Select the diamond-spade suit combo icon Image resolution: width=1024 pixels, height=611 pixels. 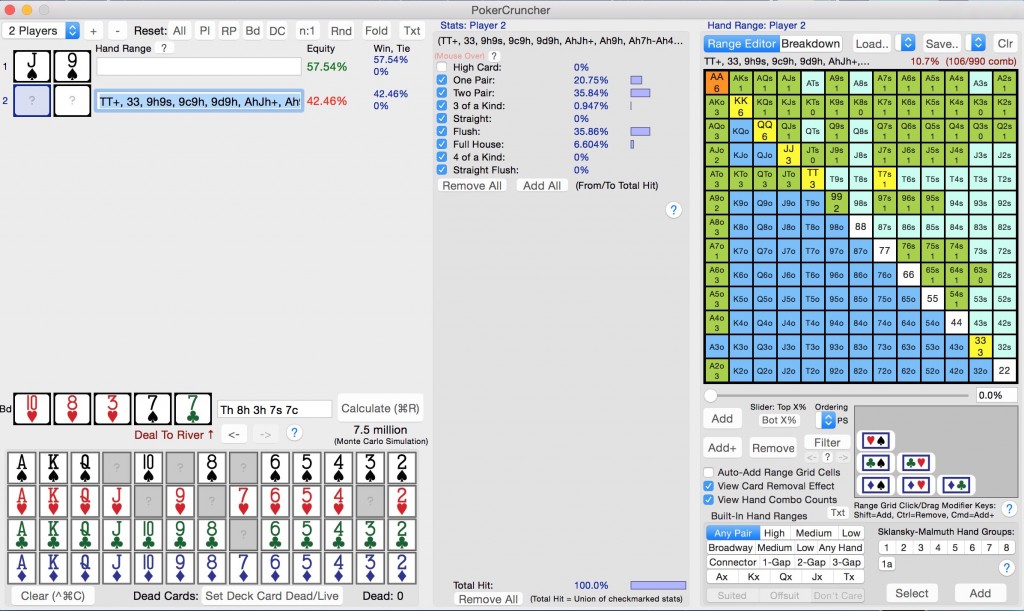pyautogui.click(x=875, y=485)
